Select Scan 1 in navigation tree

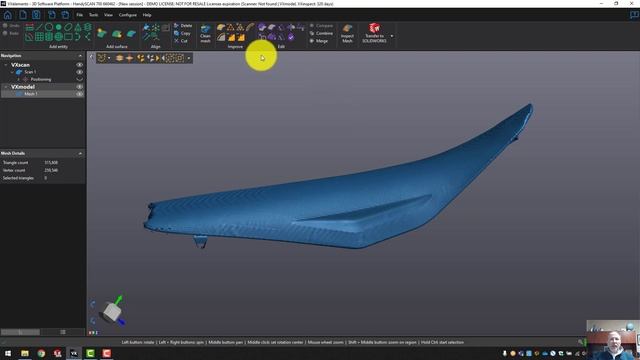tap(30, 72)
